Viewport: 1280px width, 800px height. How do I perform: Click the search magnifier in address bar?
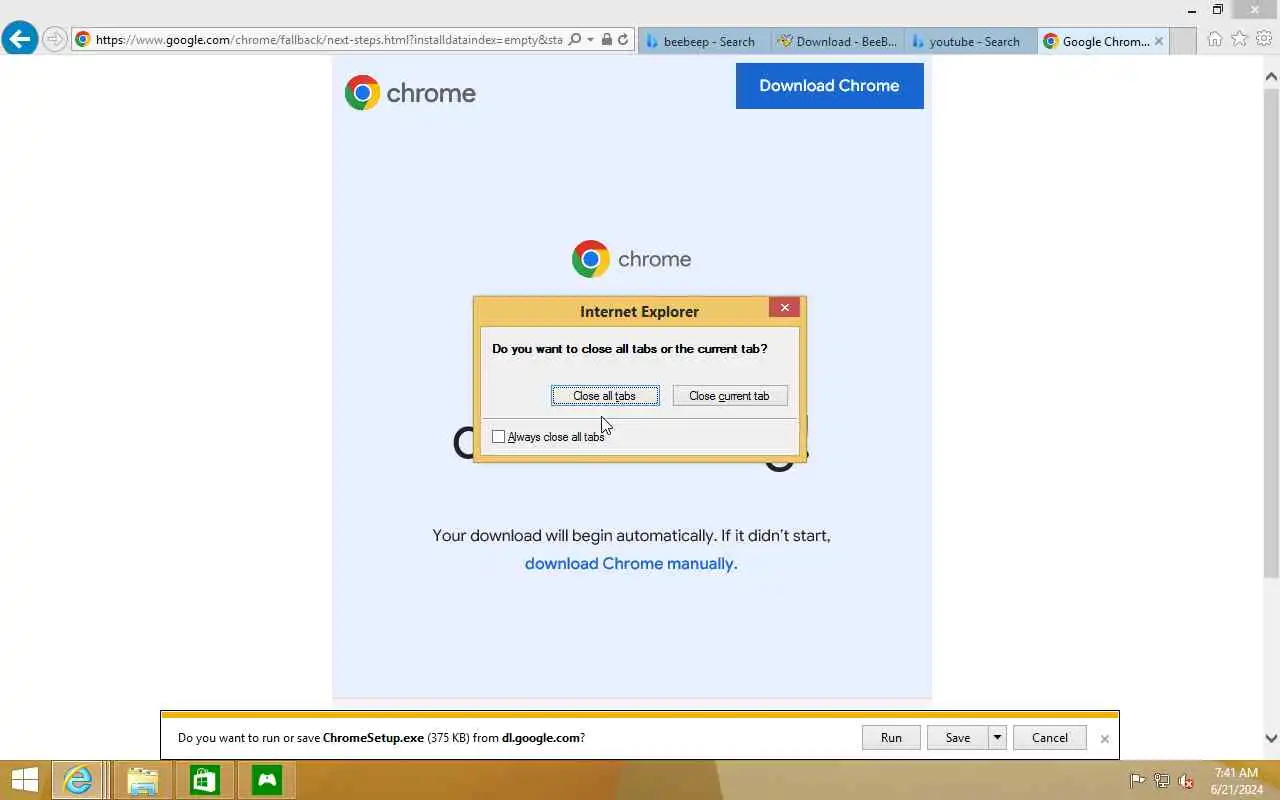574,40
